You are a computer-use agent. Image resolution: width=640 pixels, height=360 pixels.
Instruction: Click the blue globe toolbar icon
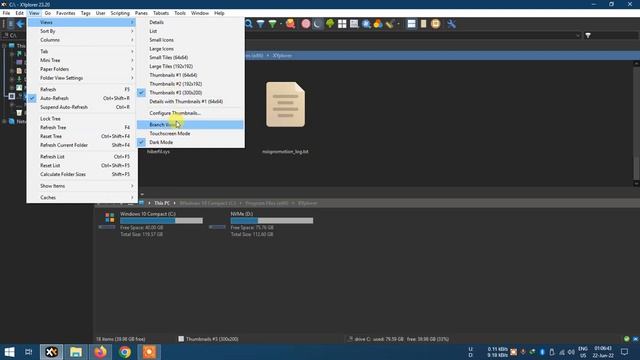[366, 24]
